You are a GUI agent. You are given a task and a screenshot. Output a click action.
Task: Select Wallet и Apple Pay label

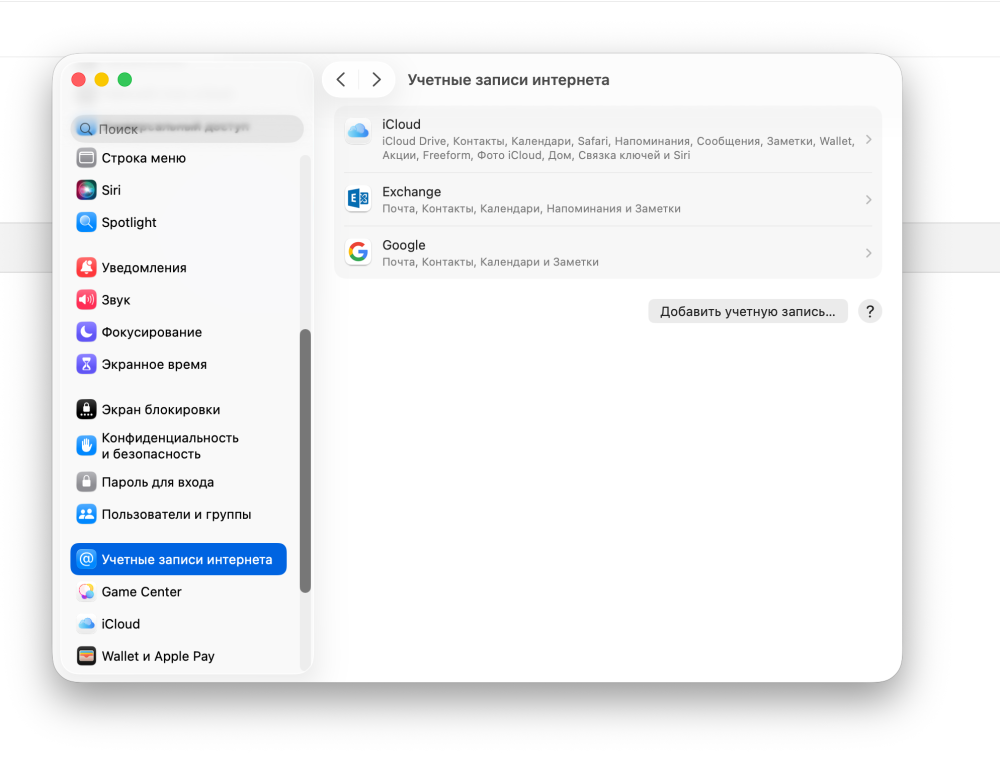[158, 656]
